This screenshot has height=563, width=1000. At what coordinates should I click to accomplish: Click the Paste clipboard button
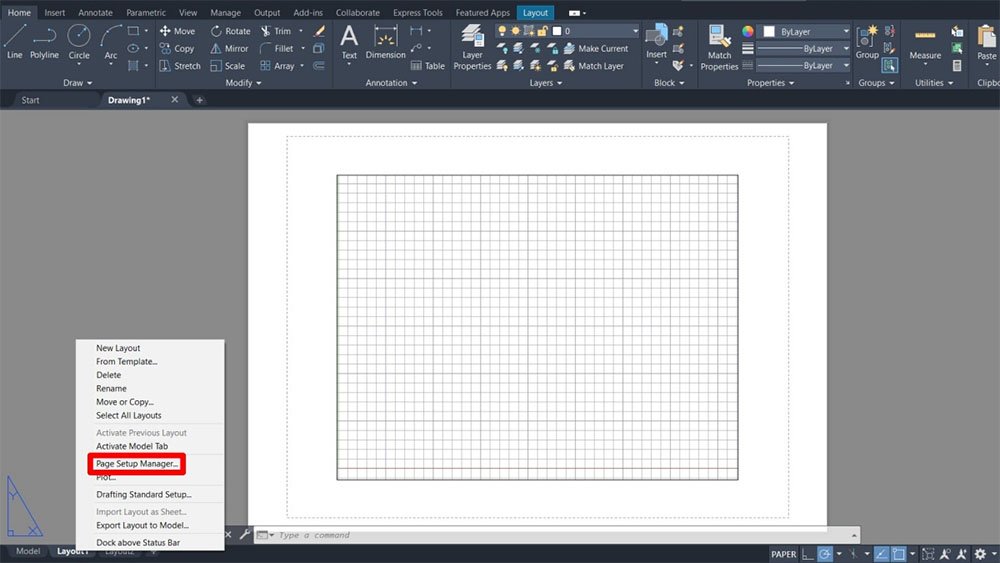tap(987, 42)
